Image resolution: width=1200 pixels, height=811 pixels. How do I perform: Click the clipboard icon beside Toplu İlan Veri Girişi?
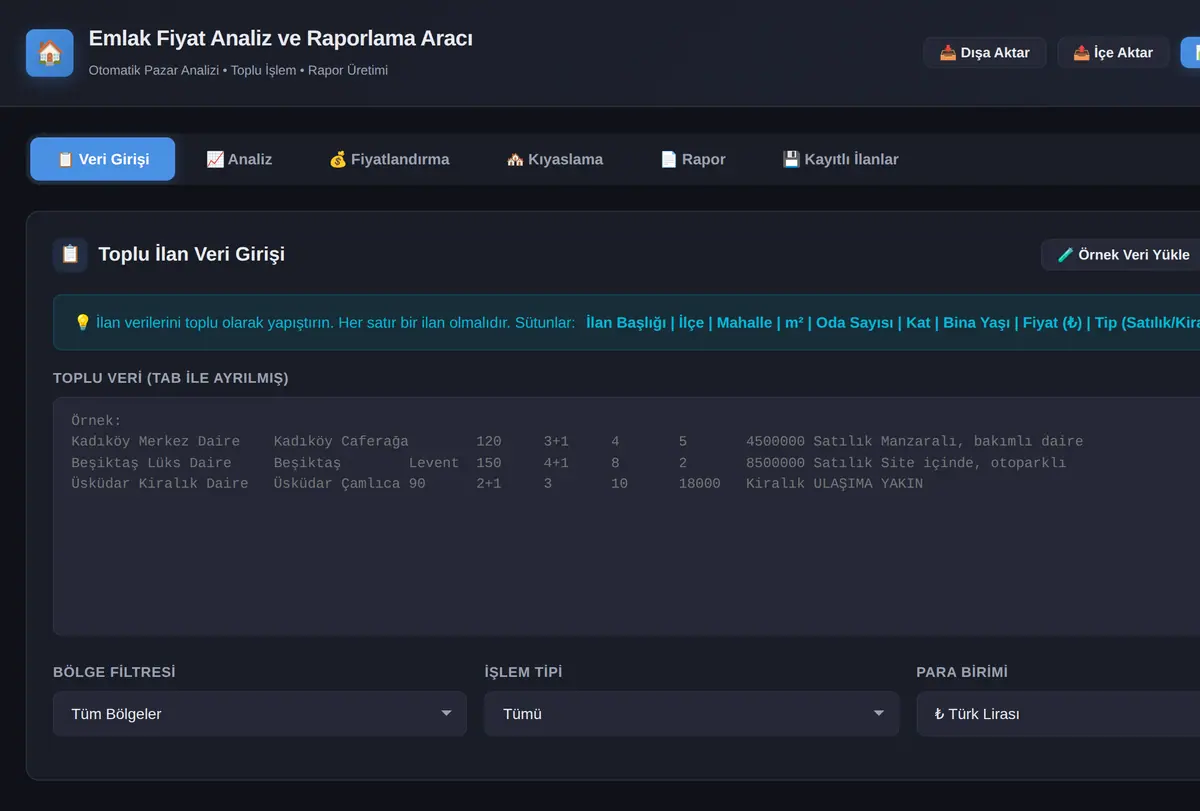point(70,254)
